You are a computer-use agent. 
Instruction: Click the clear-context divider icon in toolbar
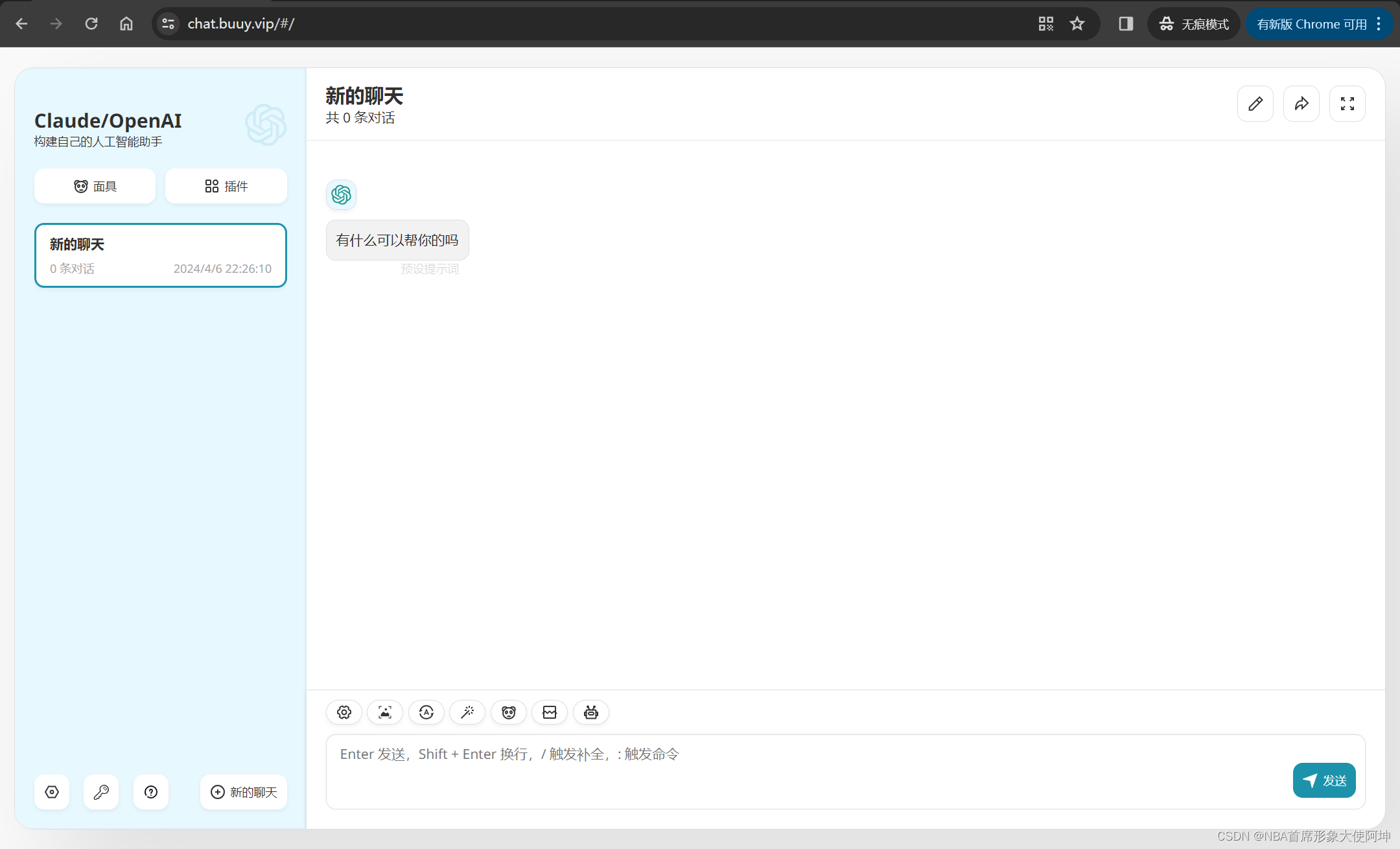550,712
